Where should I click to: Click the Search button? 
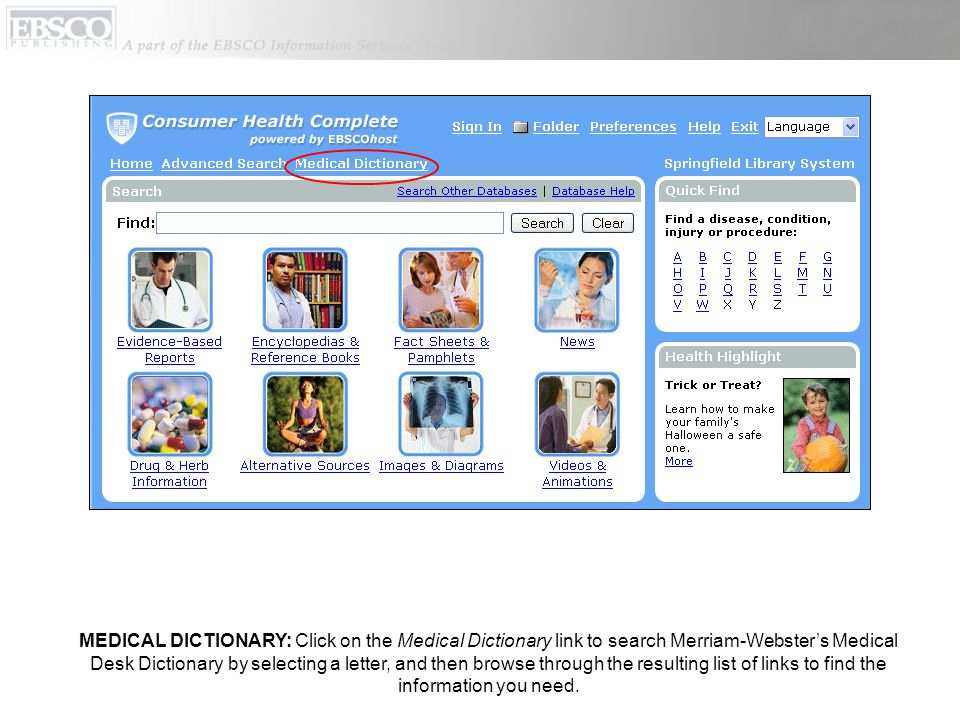(542, 223)
